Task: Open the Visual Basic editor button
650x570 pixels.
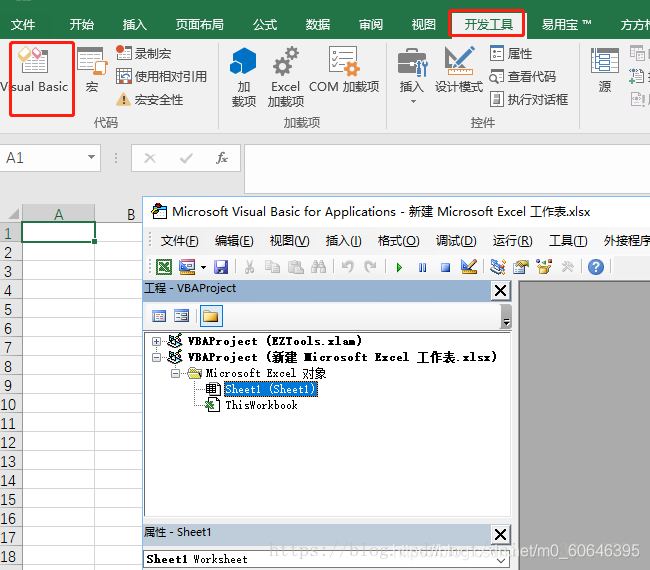Action: pos(35,70)
